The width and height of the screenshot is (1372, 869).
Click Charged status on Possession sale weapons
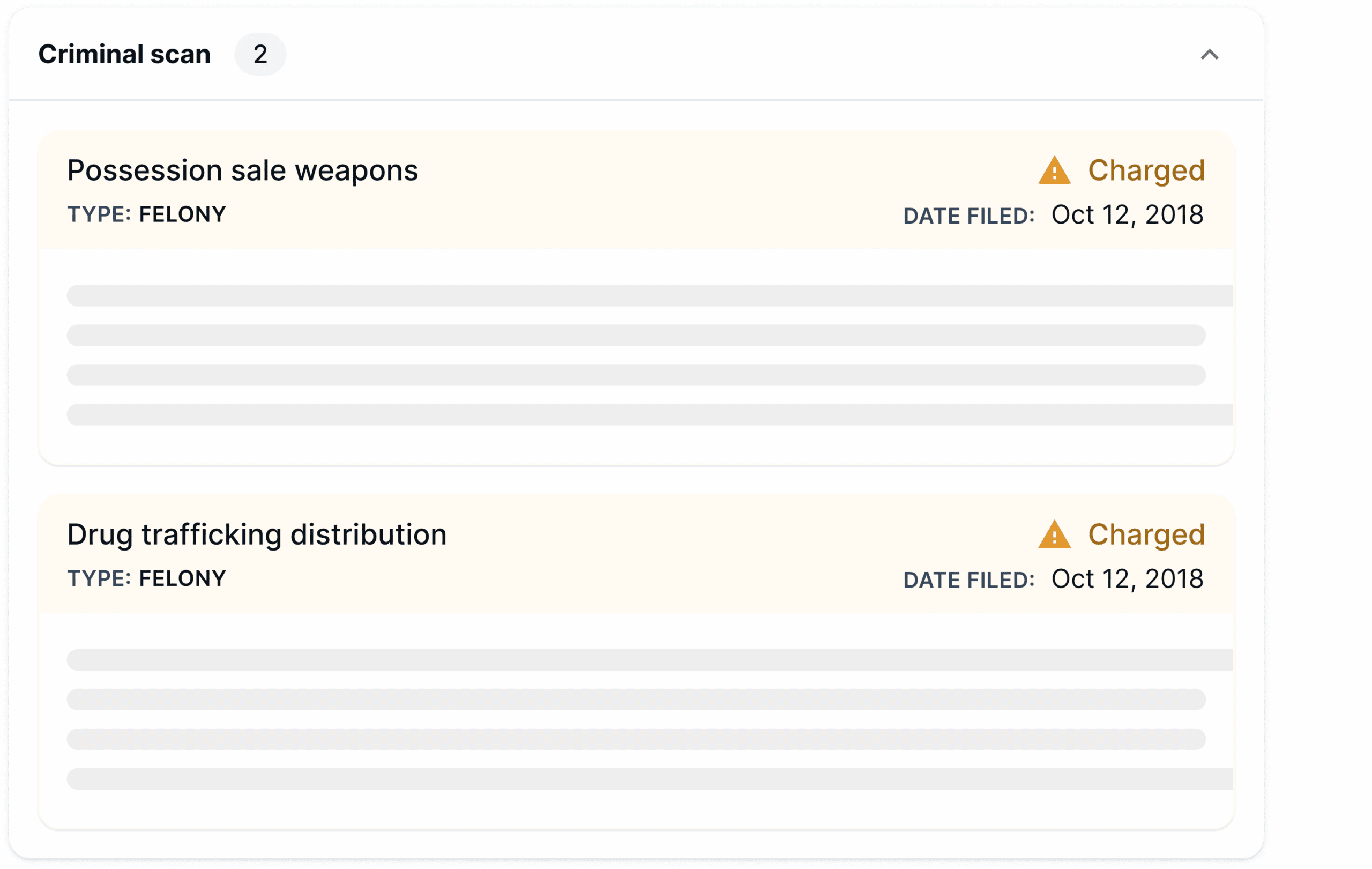click(1146, 170)
